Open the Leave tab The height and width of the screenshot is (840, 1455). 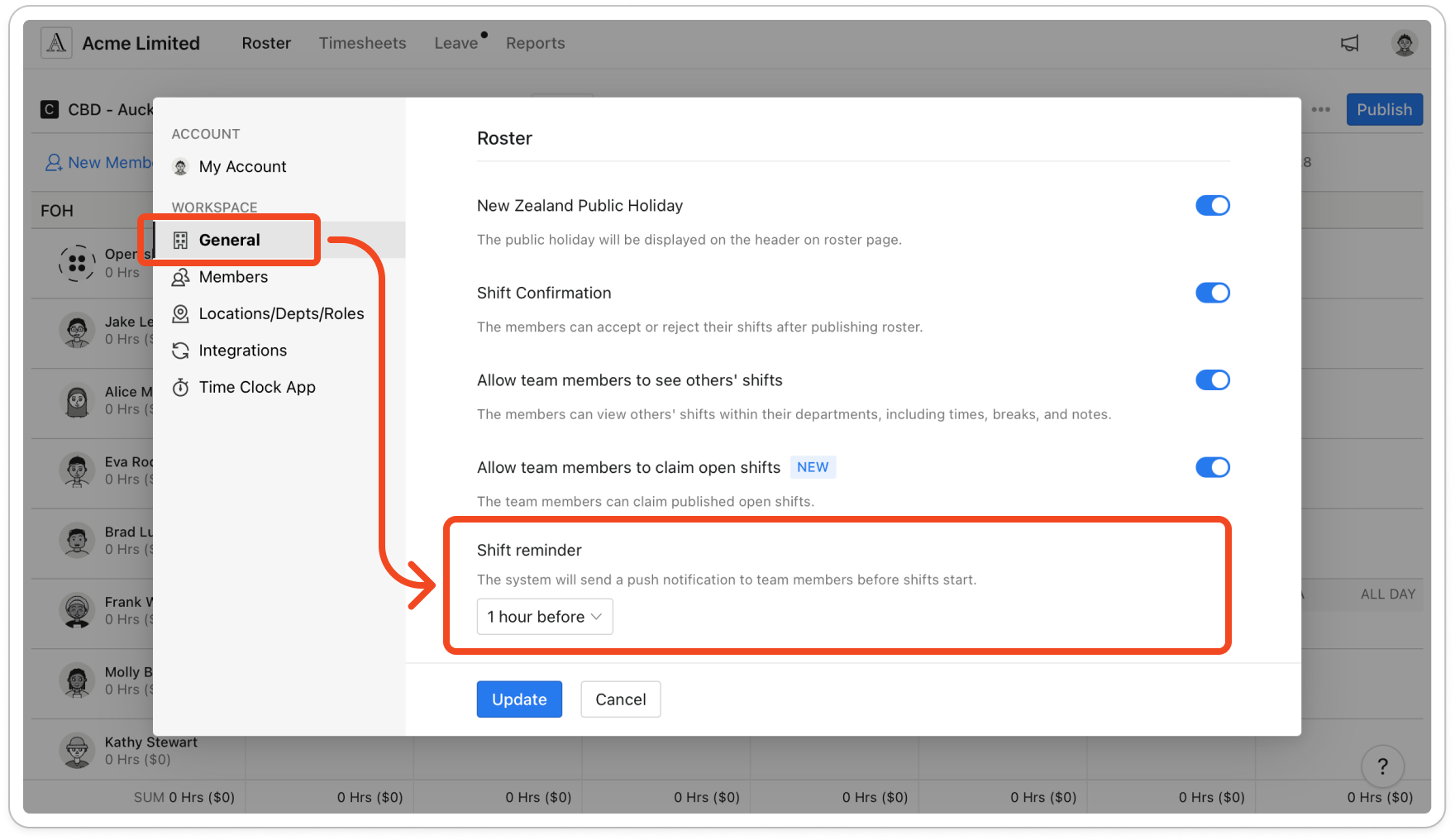[x=456, y=43]
